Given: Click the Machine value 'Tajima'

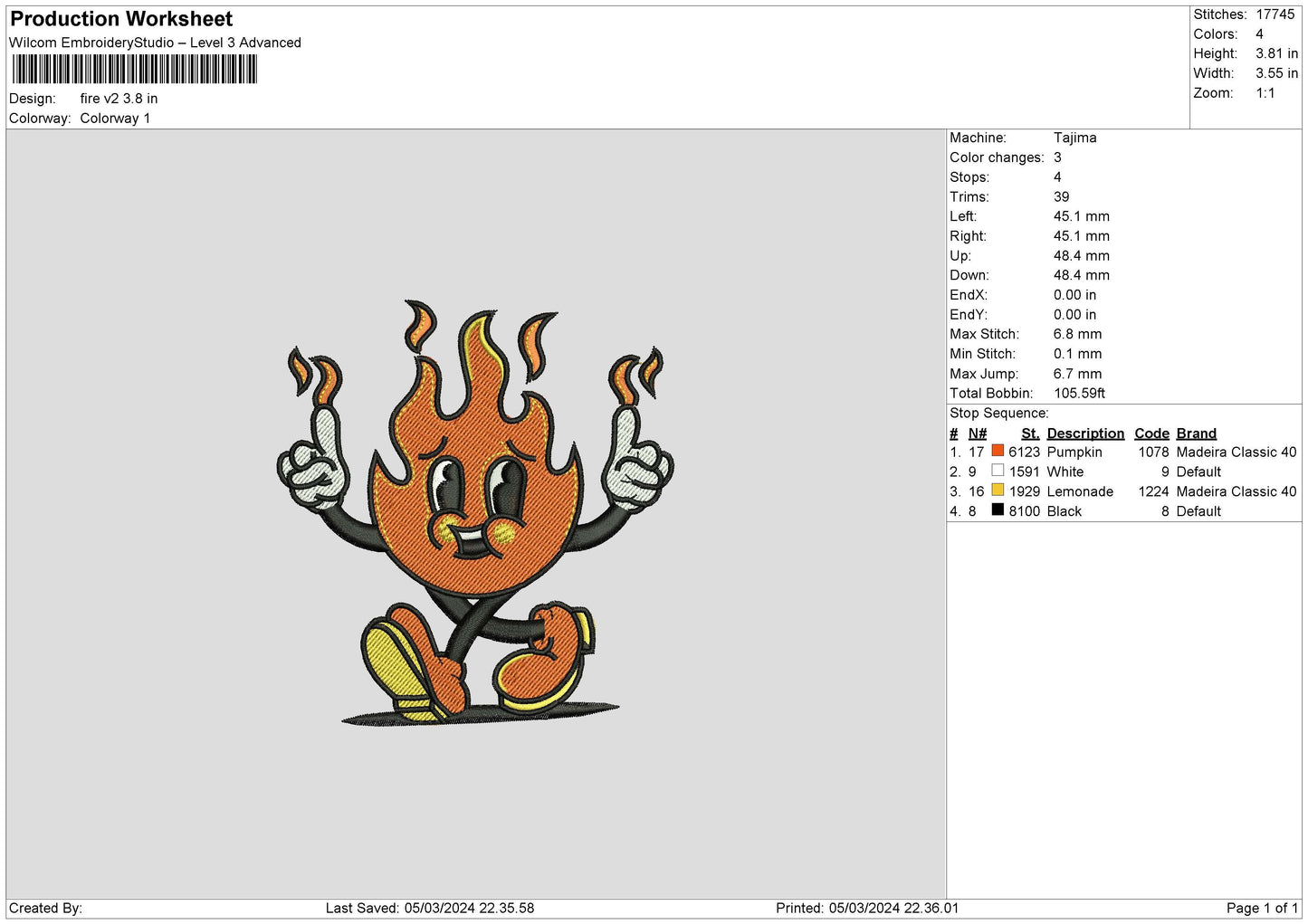Looking at the screenshot, I should (x=1074, y=138).
